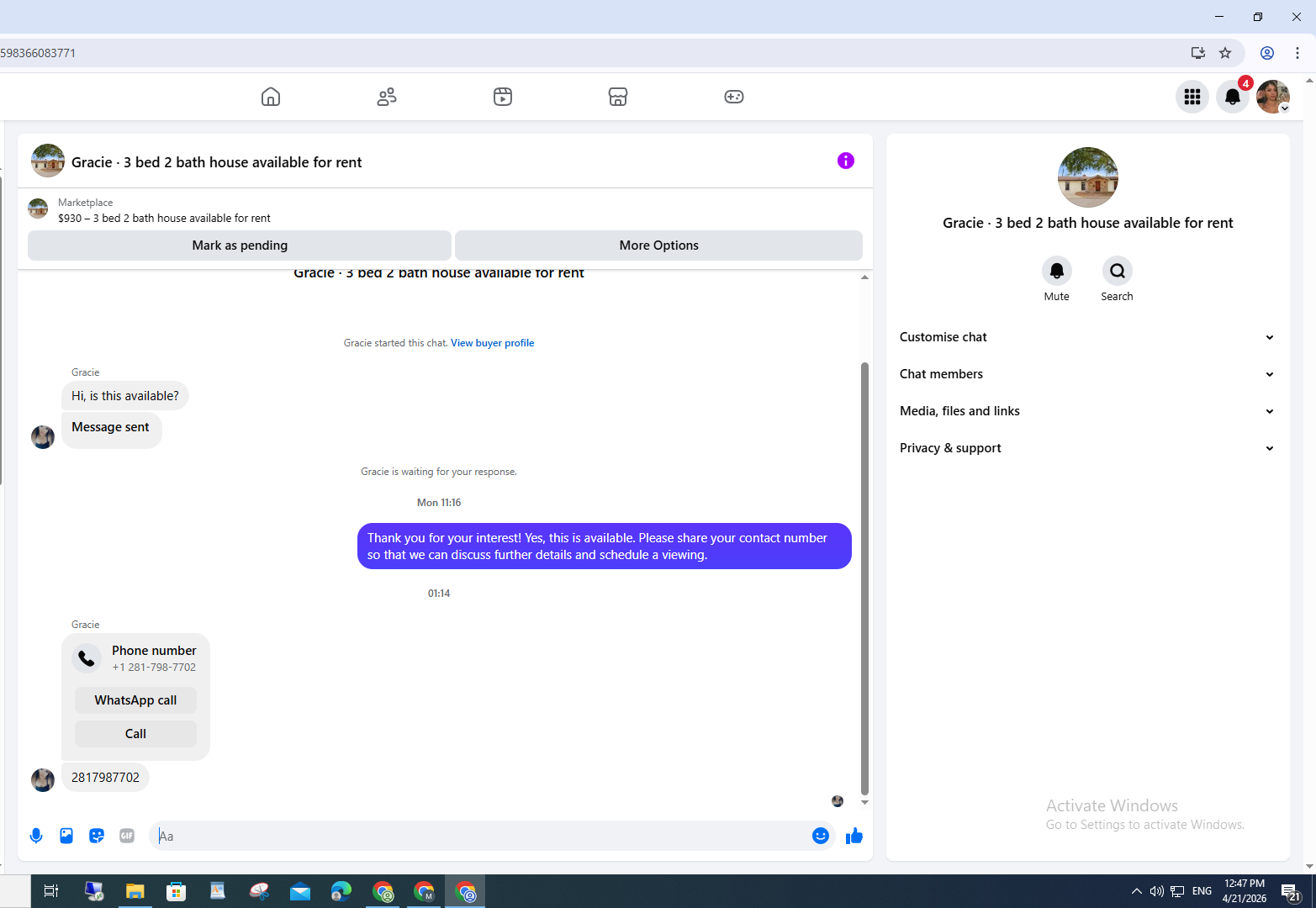Viewport: 1316px width, 908px height.
Task: Click the phone number +1 281-798-7702
Action: click(x=154, y=668)
